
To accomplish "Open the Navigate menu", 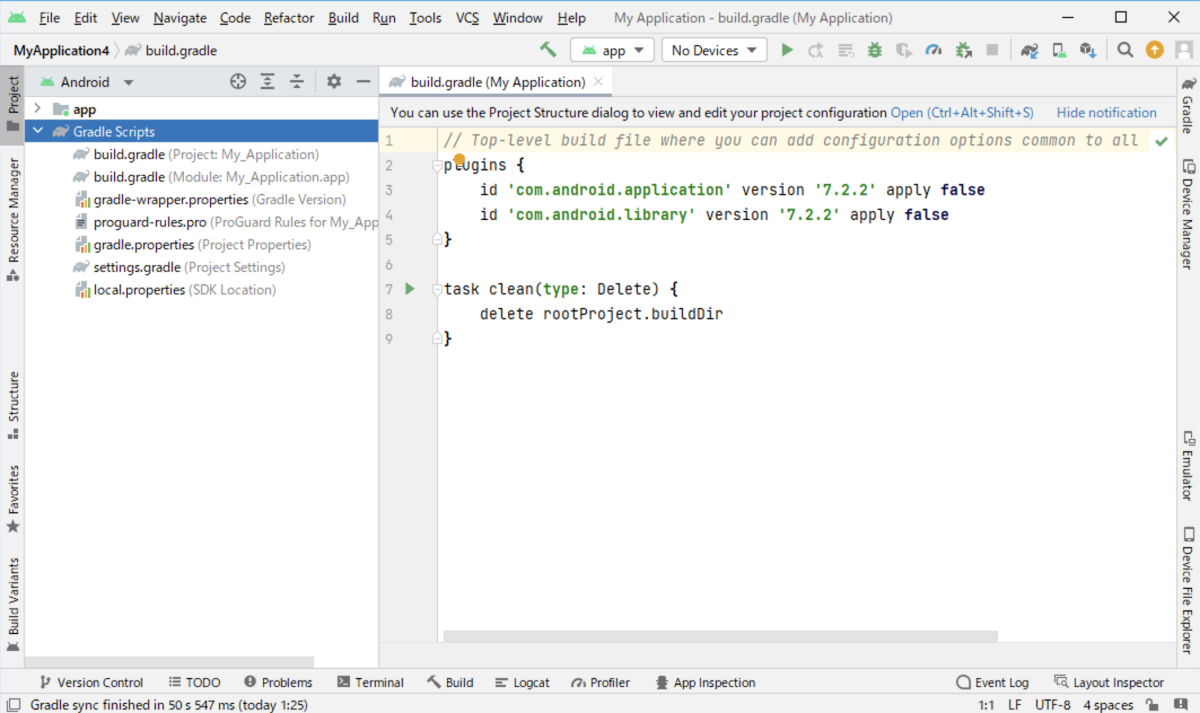I will [180, 18].
